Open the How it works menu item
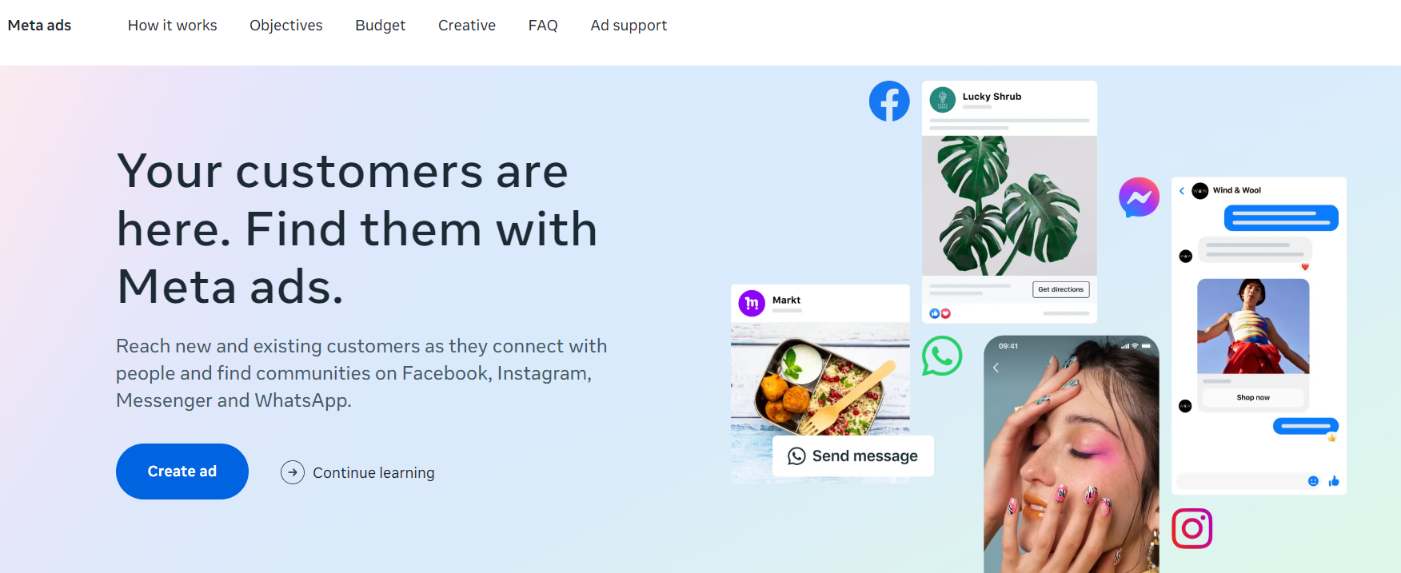Image resolution: width=1401 pixels, height=573 pixels. point(172,25)
